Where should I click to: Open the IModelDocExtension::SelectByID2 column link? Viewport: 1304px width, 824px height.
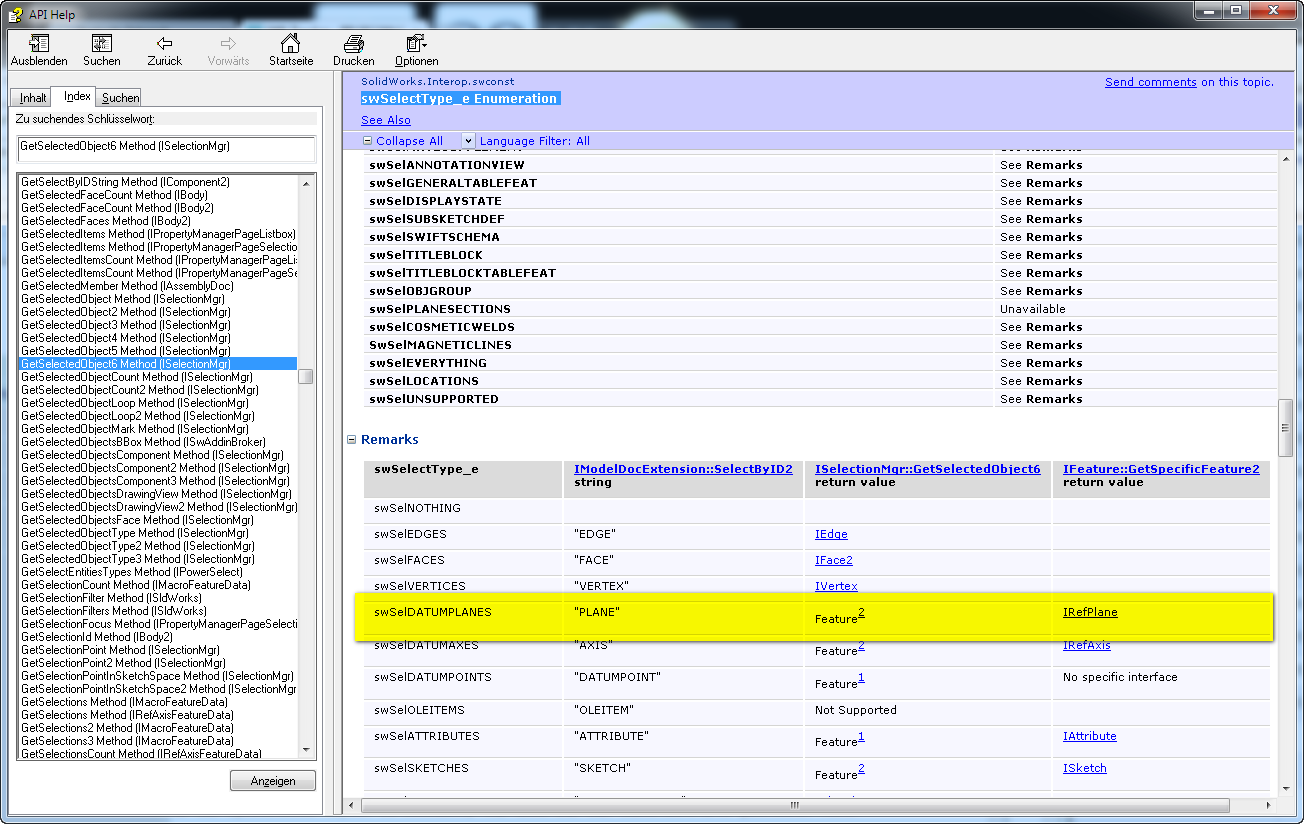click(x=683, y=469)
